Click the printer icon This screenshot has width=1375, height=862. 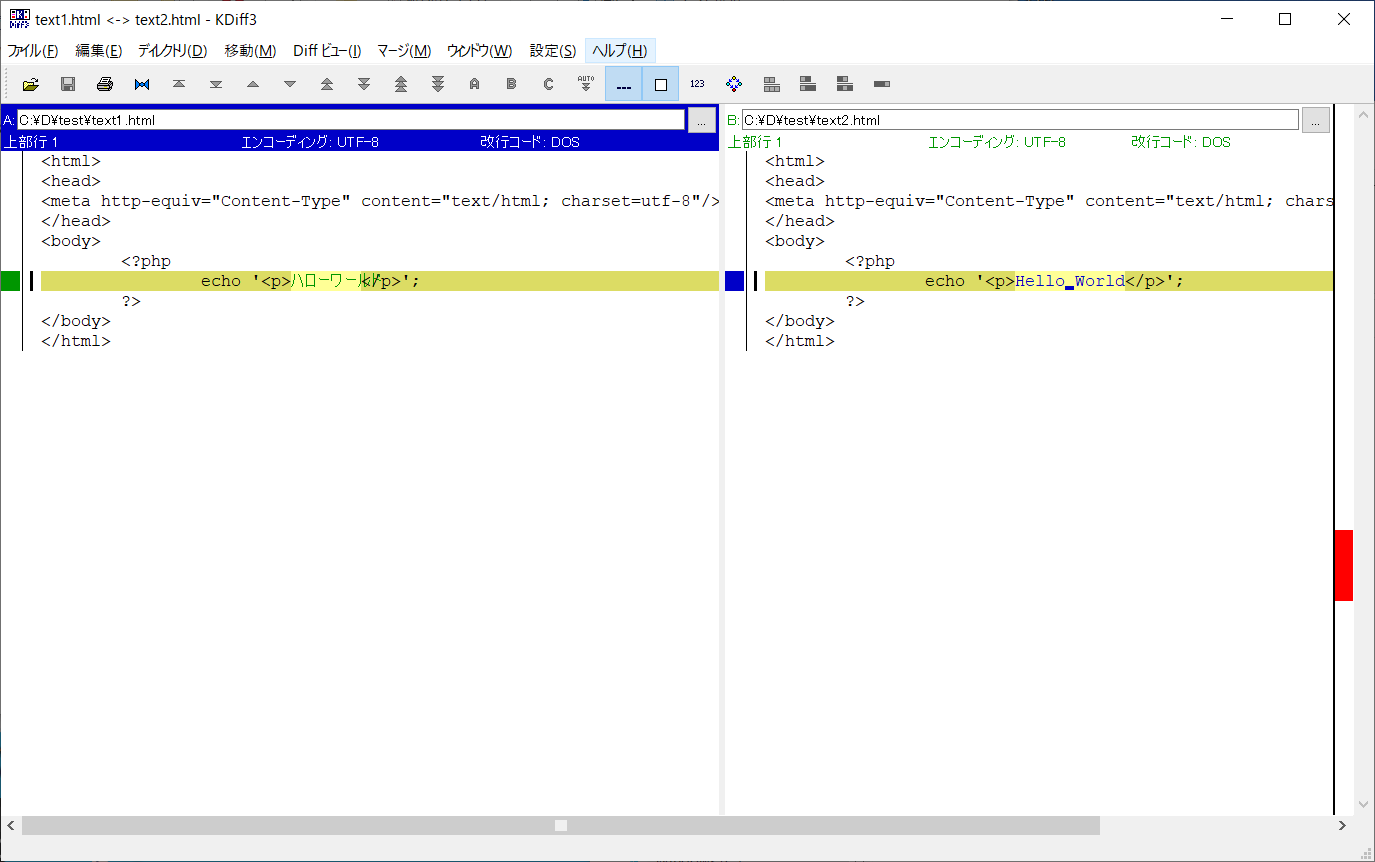point(105,84)
